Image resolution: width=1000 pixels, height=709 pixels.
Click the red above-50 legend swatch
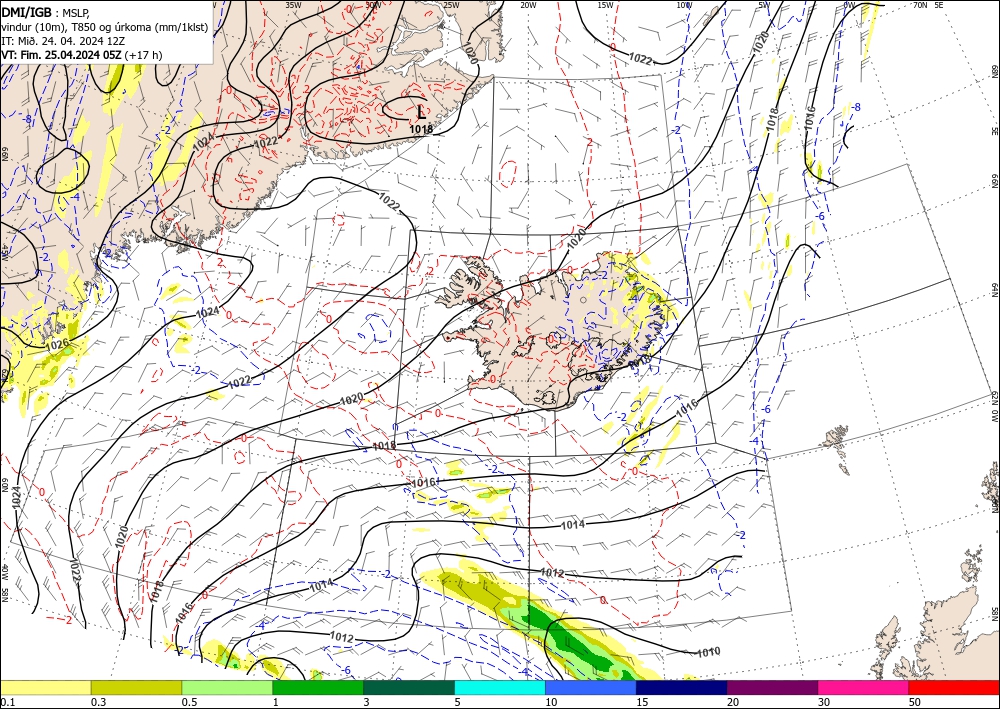tap(954, 687)
